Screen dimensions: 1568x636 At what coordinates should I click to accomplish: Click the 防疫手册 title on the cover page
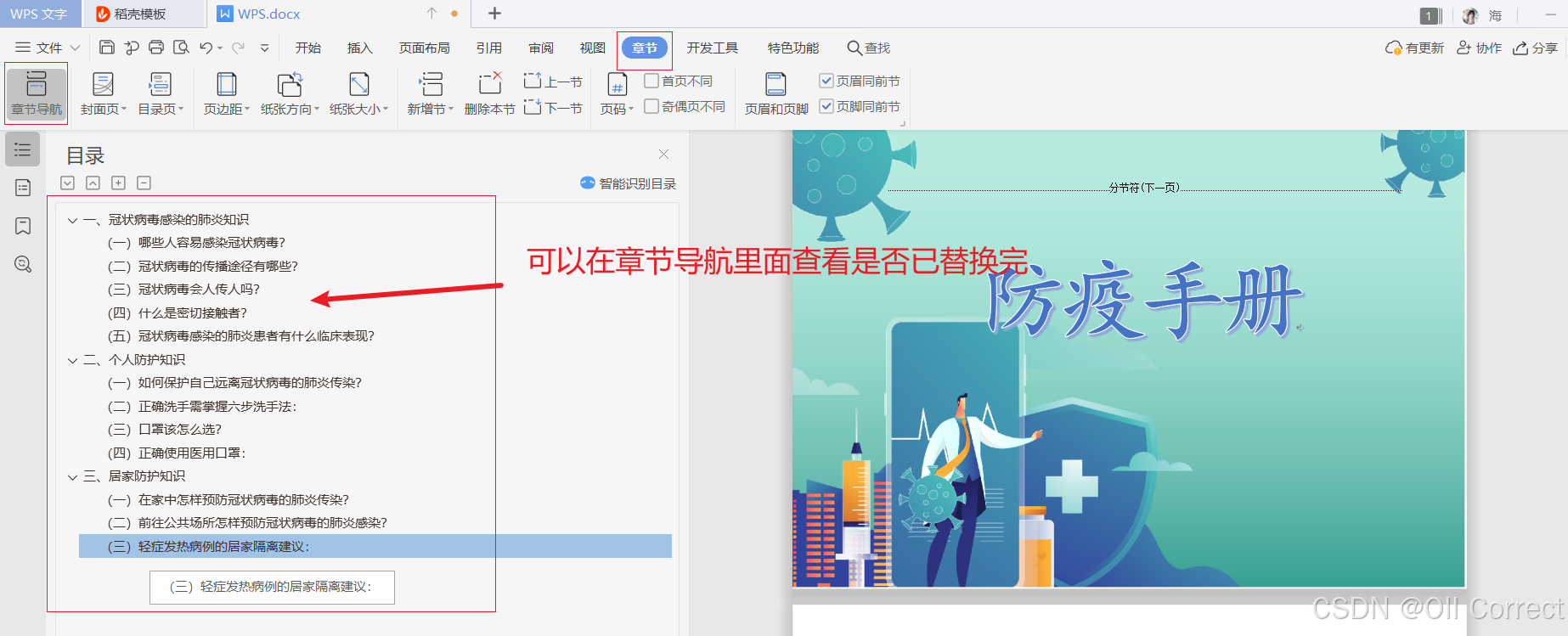[x=1144, y=301]
